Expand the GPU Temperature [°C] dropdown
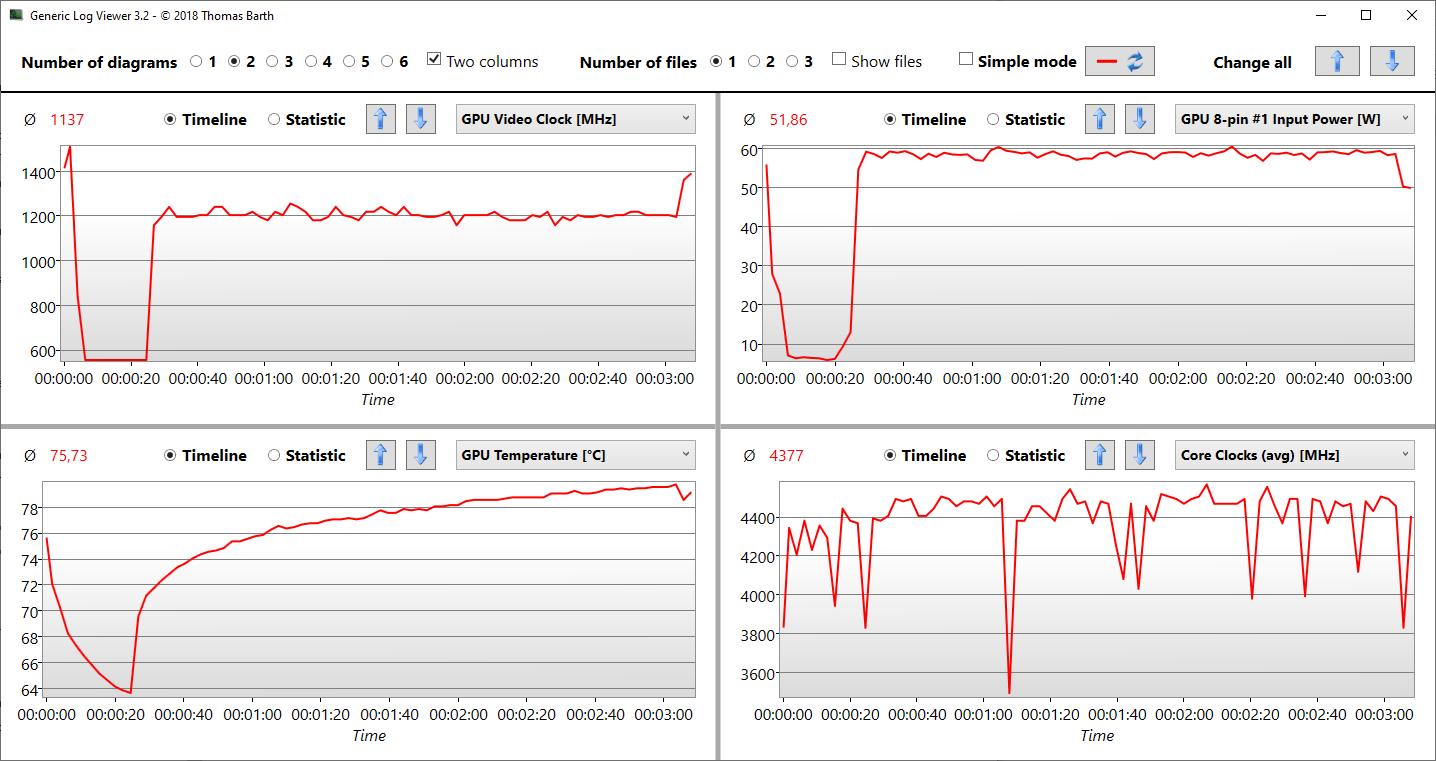The image size is (1436, 761). click(575, 455)
